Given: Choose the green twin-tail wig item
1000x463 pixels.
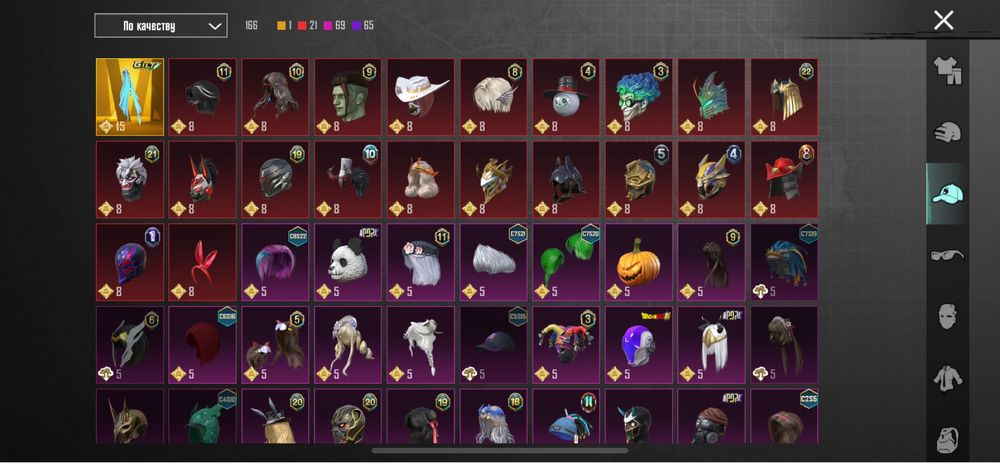Looking at the screenshot, I should click(566, 261).
